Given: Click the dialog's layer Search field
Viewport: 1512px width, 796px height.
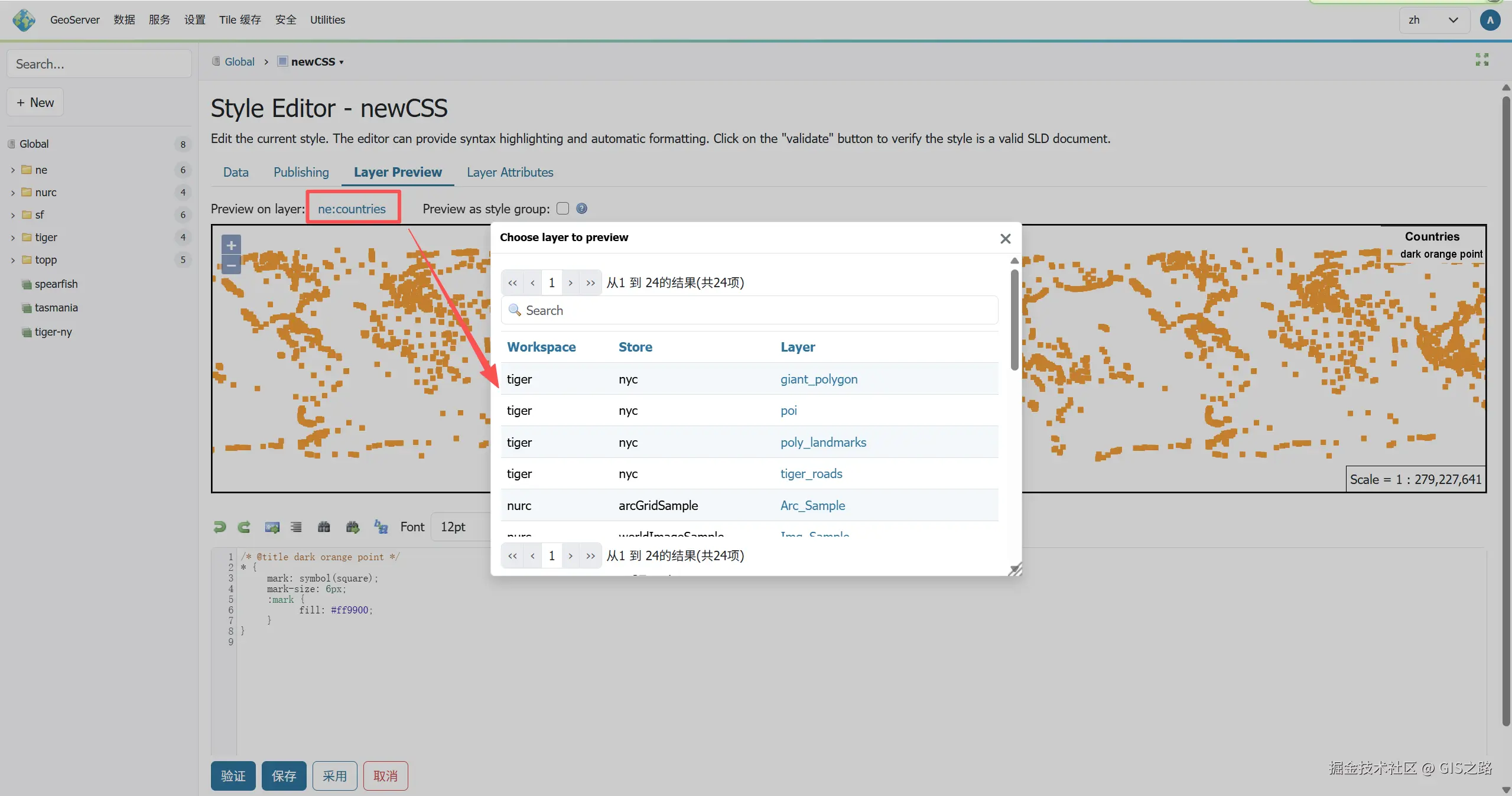Looking at the screenshot, I should [x=749, y=310].
